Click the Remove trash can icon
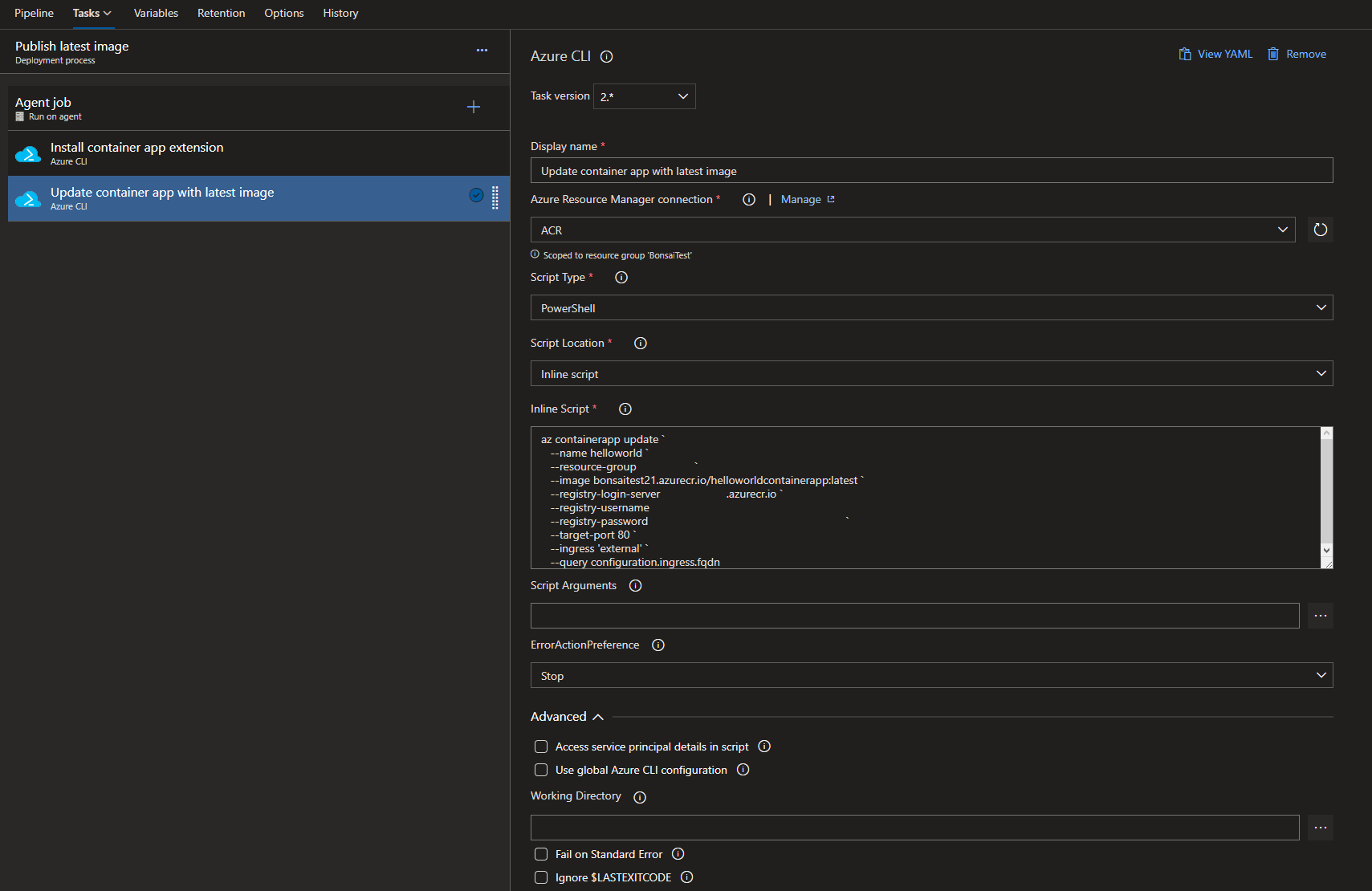The width and height of the screenshot is (1372, 891). point(1273,54)
